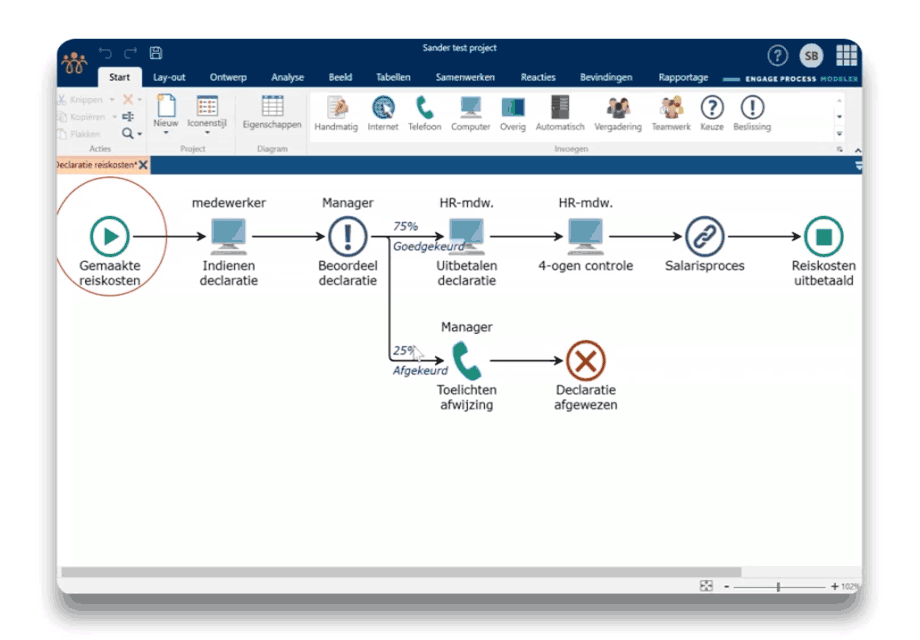Insert a Telefoon step from the ribbon
The height and width of the screenshot is (640, 920).
pos(425,113)
